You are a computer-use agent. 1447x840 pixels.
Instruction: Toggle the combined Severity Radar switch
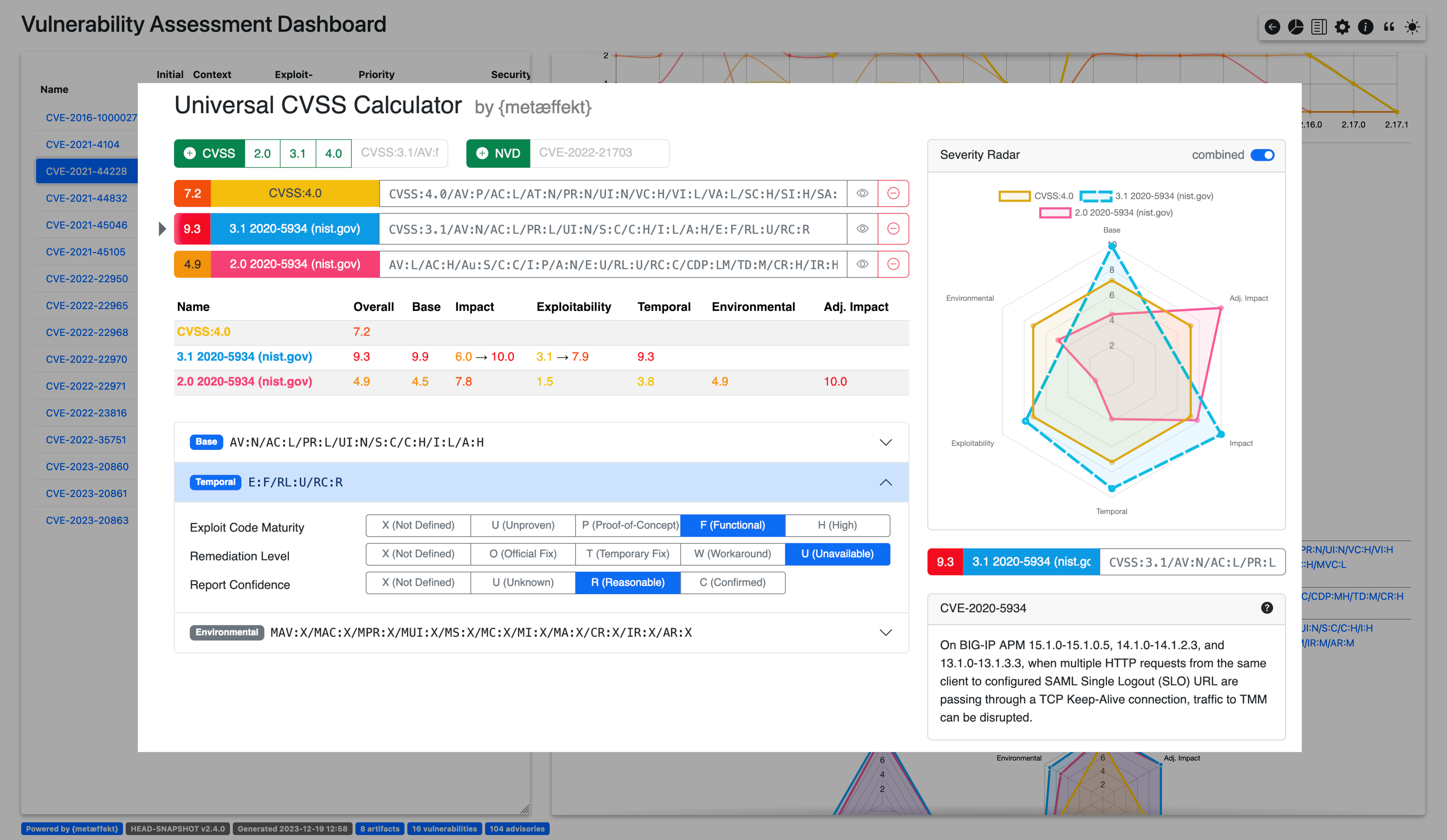1262,155
